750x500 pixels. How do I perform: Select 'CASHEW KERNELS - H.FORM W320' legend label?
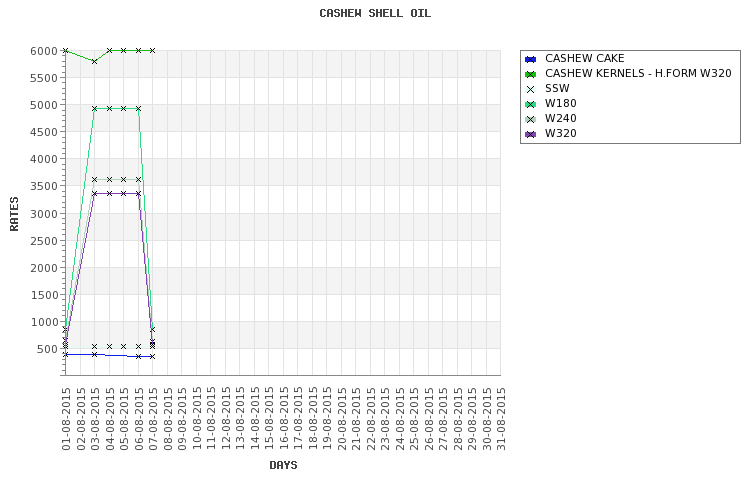tap(638, 73)
